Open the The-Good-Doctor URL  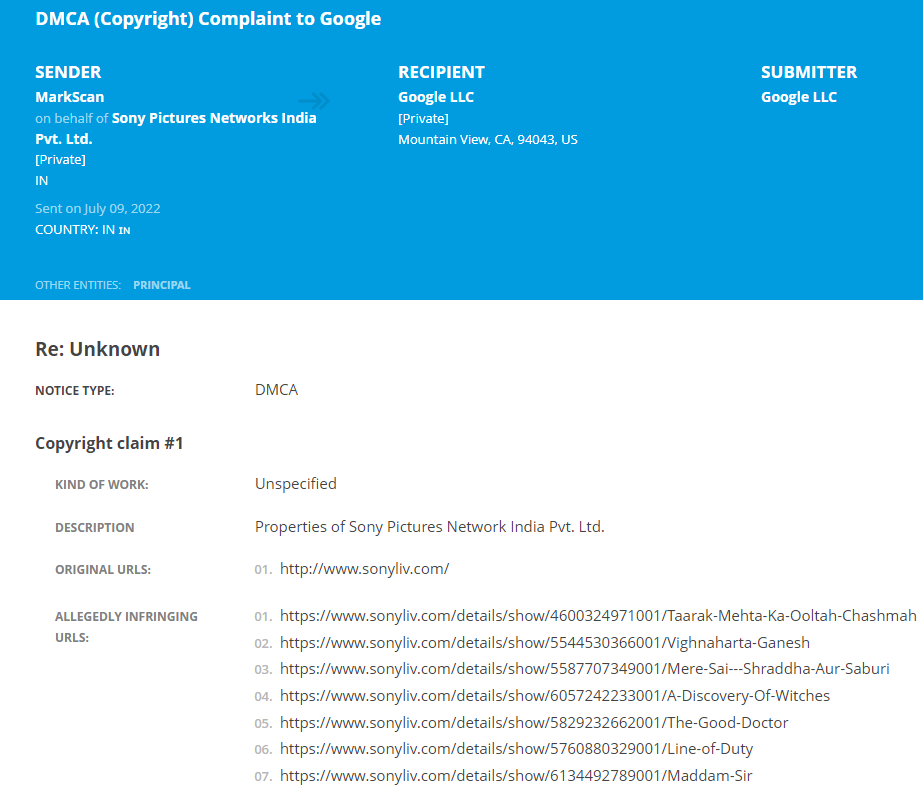[534, 722]
